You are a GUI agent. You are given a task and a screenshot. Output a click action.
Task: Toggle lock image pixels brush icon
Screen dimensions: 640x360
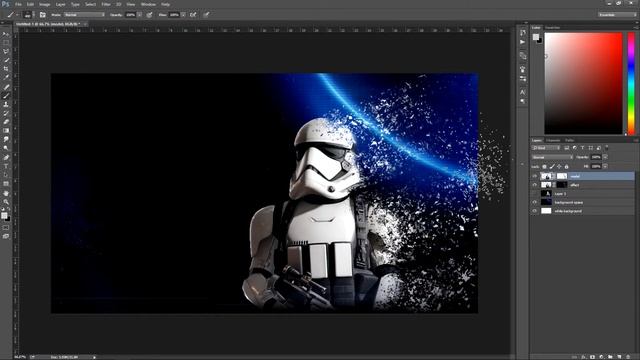tap(552, 167)
